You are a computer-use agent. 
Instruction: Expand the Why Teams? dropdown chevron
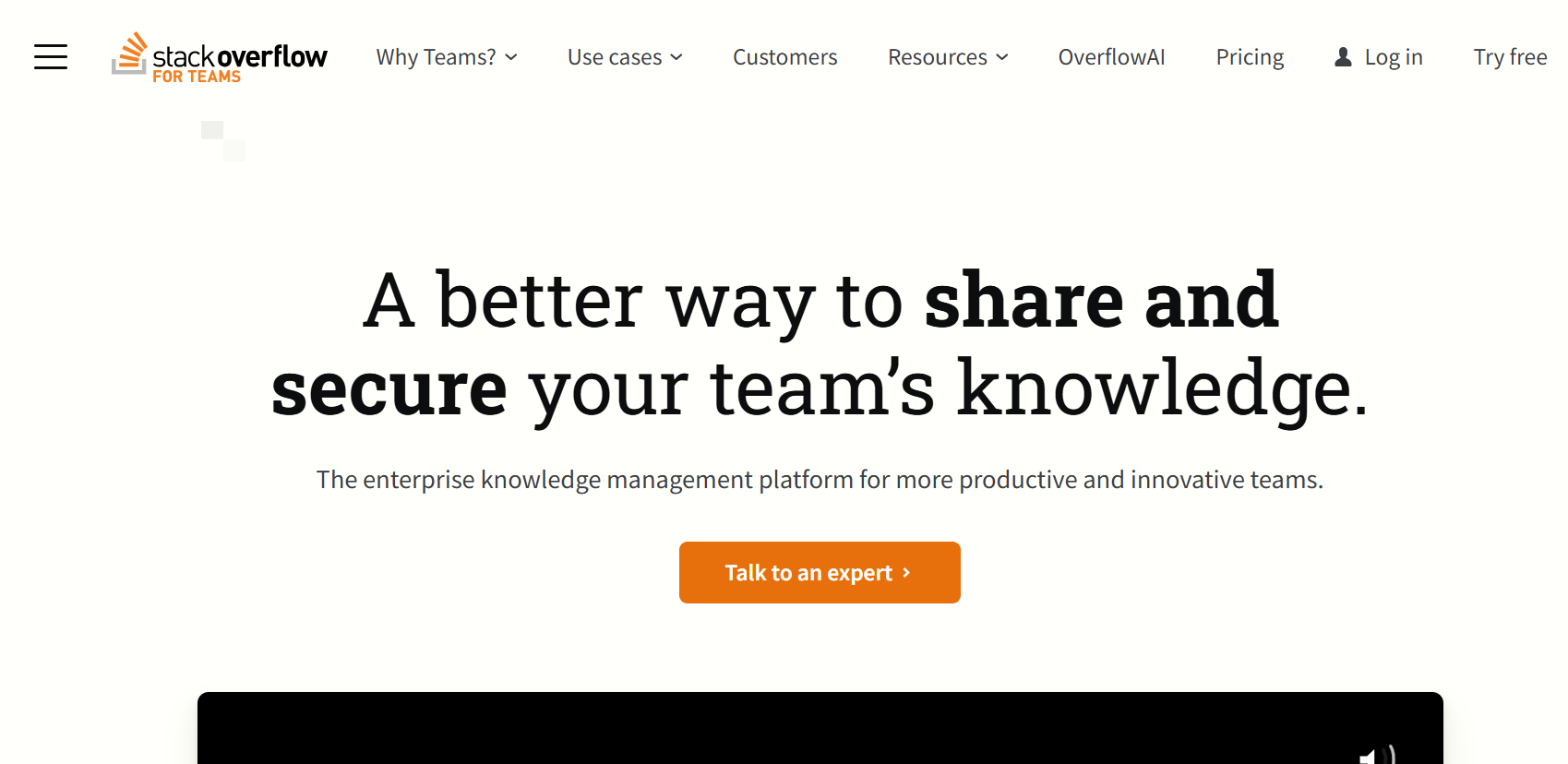click(x=511, y=57)
